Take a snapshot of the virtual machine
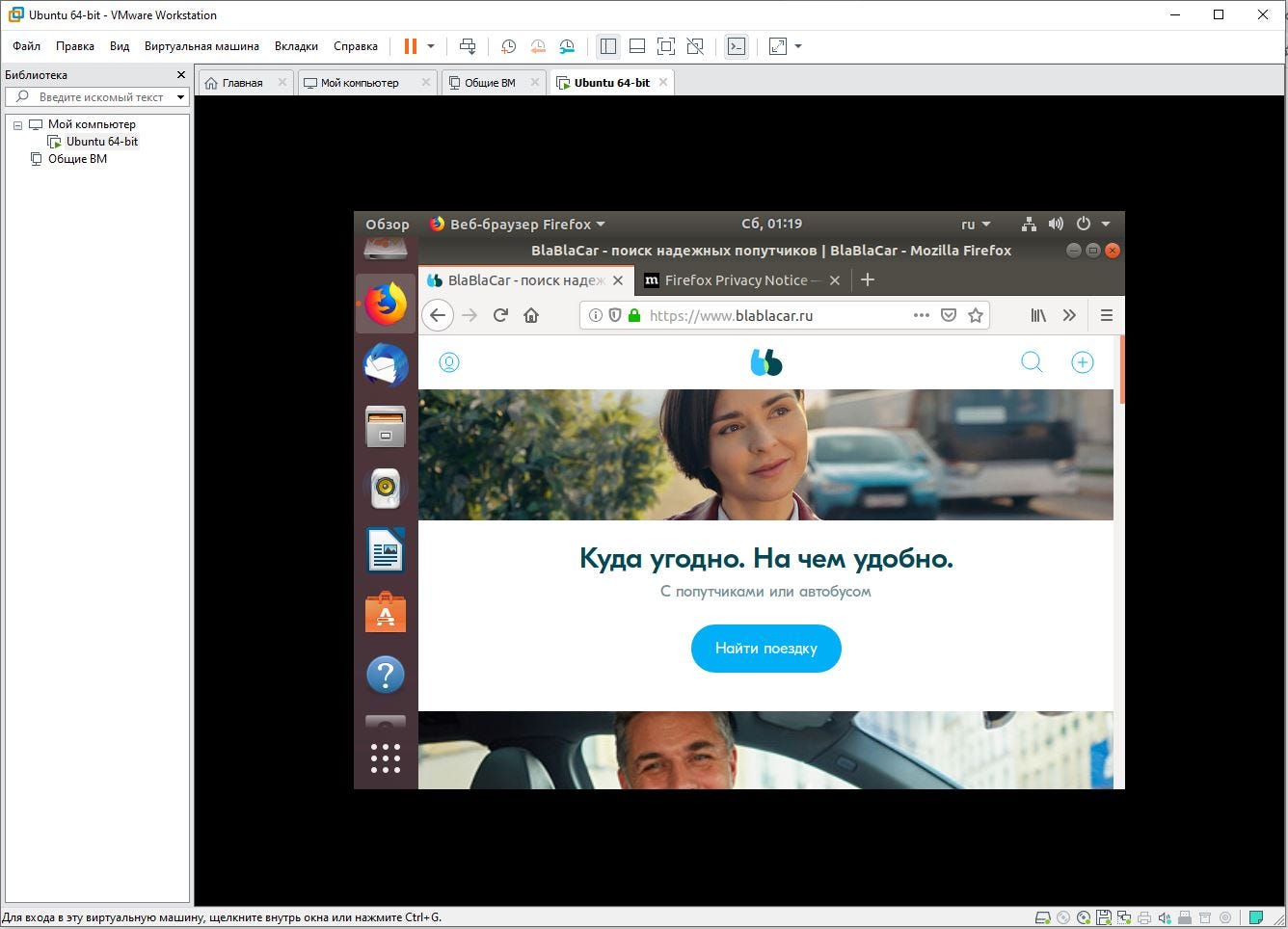This screenshot has width=1288, height=929. (508, 46)
